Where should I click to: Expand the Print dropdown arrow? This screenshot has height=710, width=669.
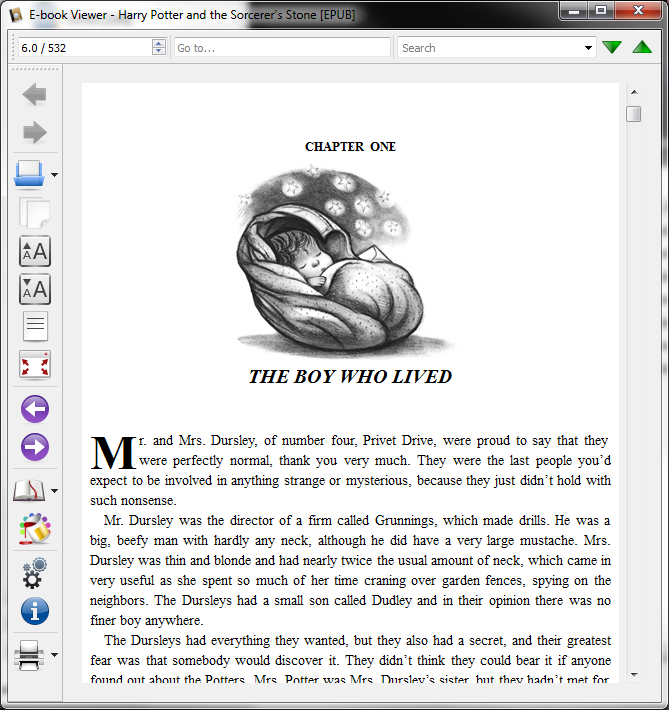tap(54, 655)
